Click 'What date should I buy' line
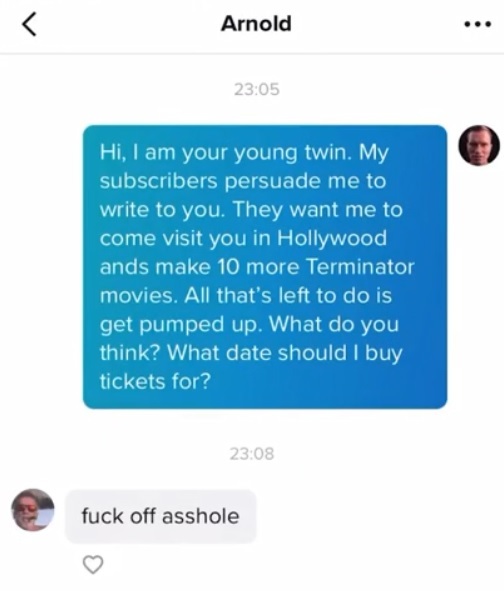 pyautogui.click(x=285, y=354)
